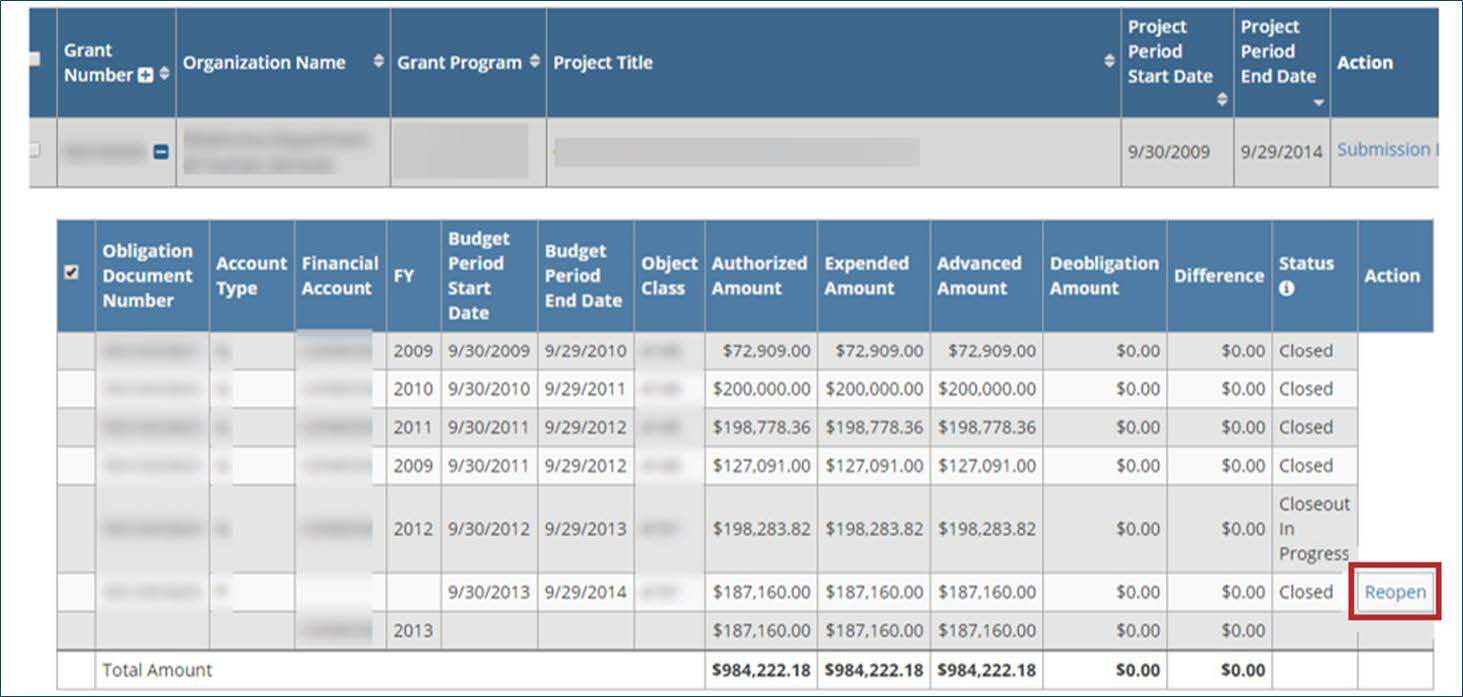The height and width of the screenshot is (697, 1463).
Task: Sort by Organization Name column arrows
Action: tap(378, 62)
